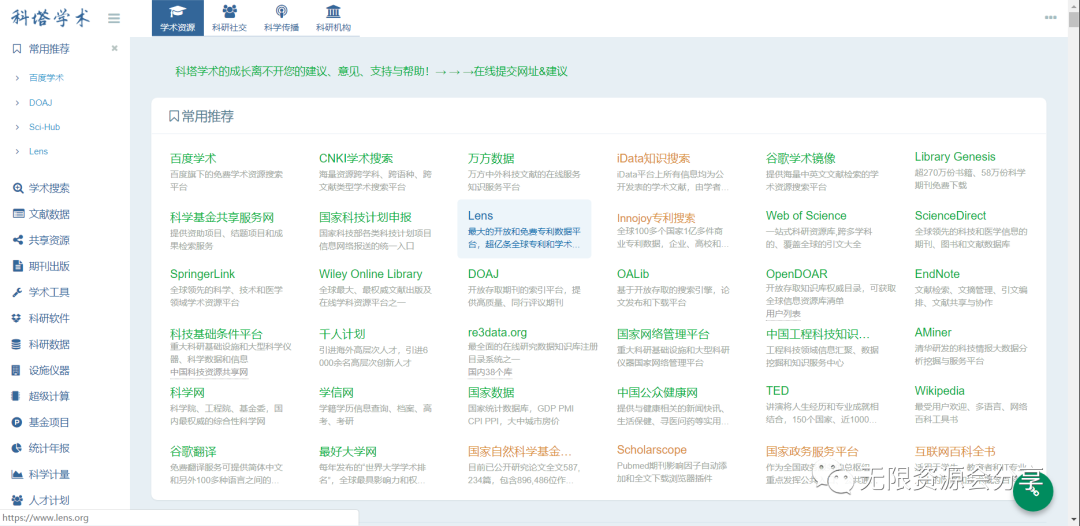Toggle the hamburger sidebar menu icon
The image size is (1080, 526).
pos(114,19)
